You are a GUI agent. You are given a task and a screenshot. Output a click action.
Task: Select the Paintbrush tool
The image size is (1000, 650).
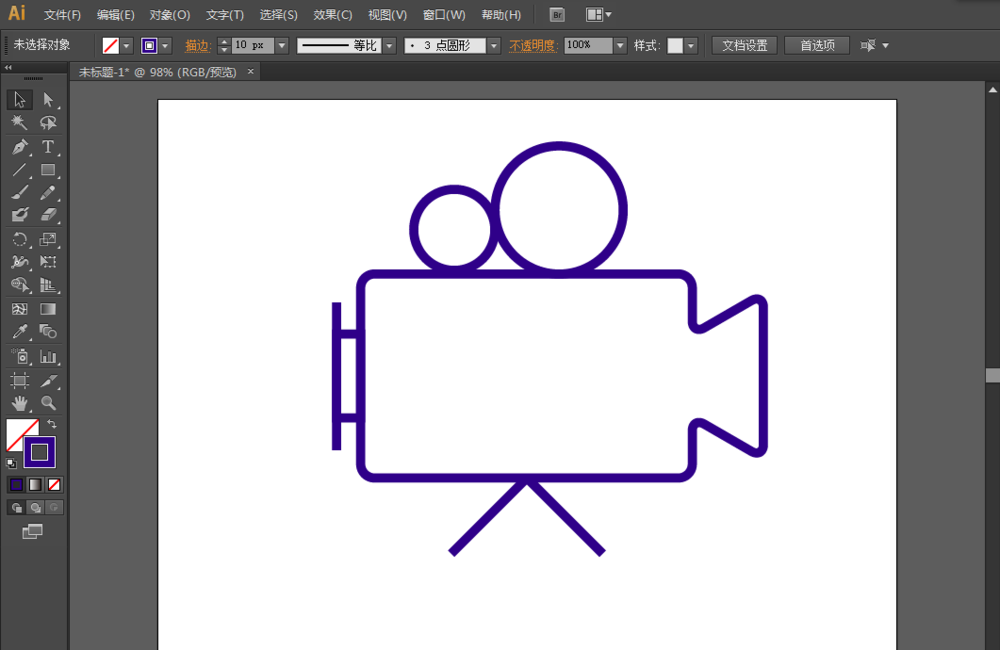(19, 192)
